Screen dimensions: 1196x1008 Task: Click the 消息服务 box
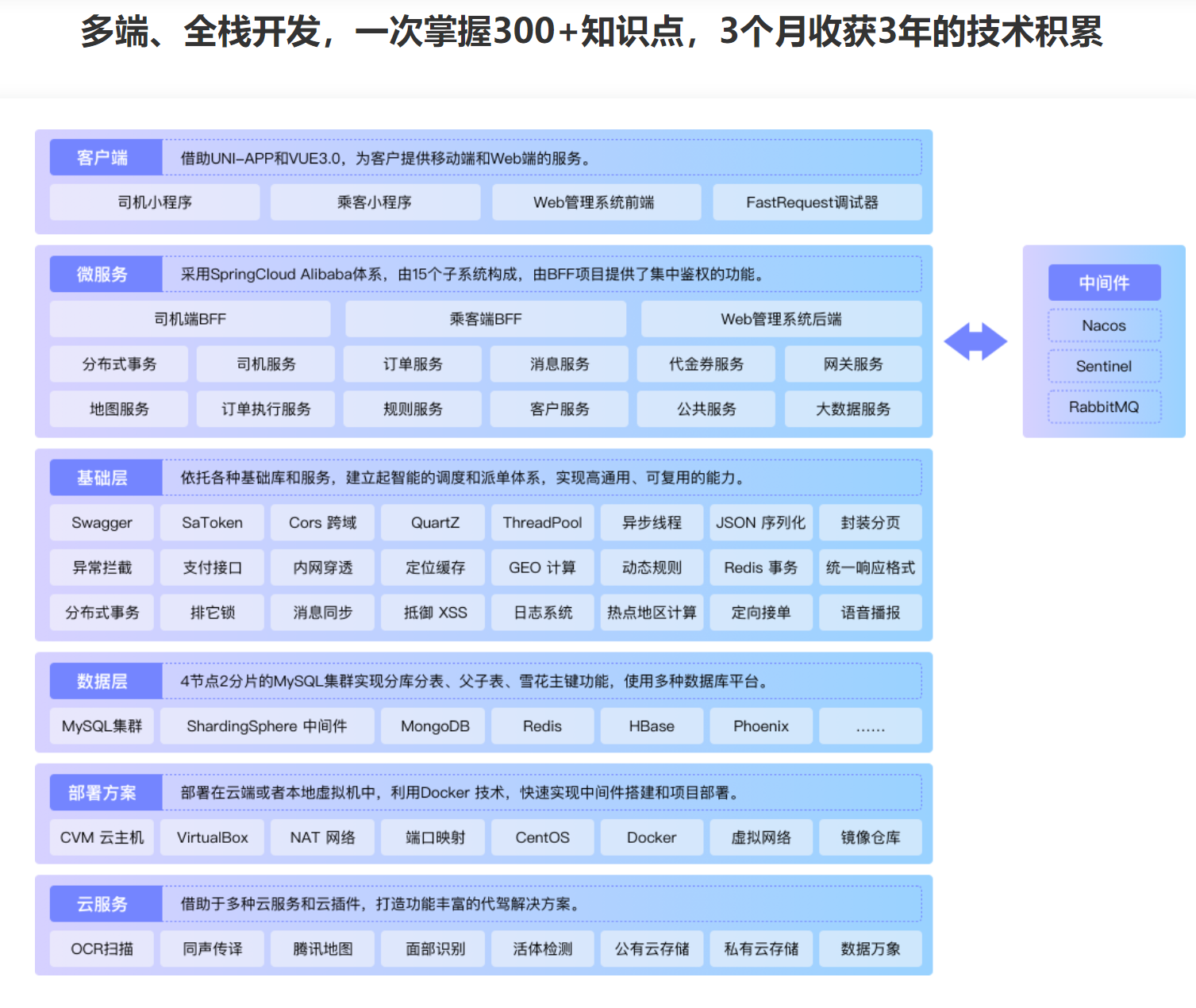coord(560,364)
